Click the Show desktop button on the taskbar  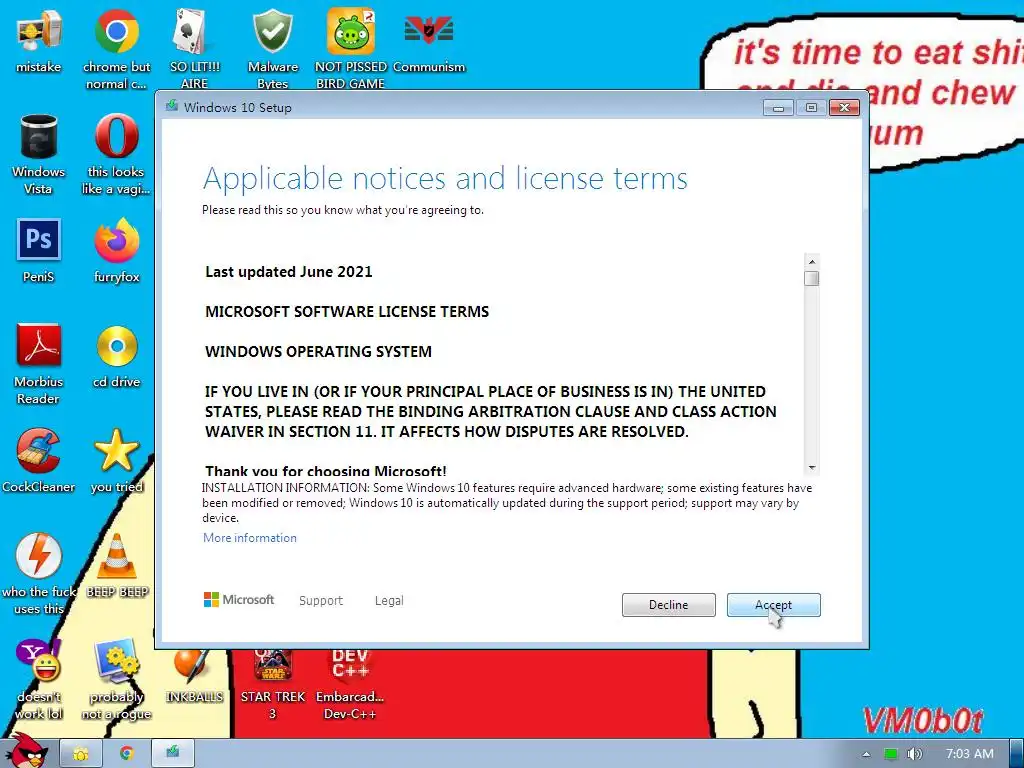pos(1017,754)
